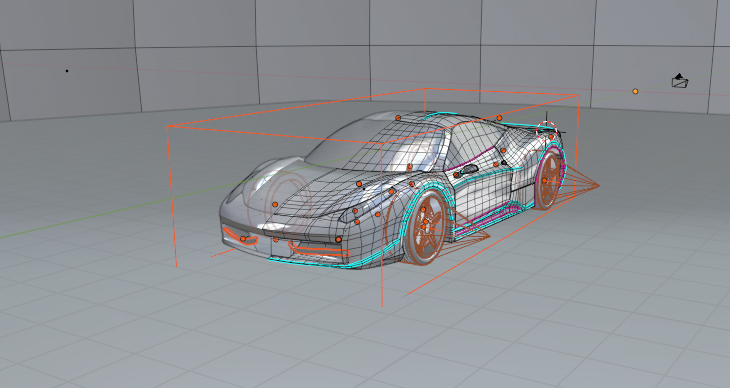The image size is (730, 388).
Task: Select the orange-outlined left front air intake
Action: 240,236
